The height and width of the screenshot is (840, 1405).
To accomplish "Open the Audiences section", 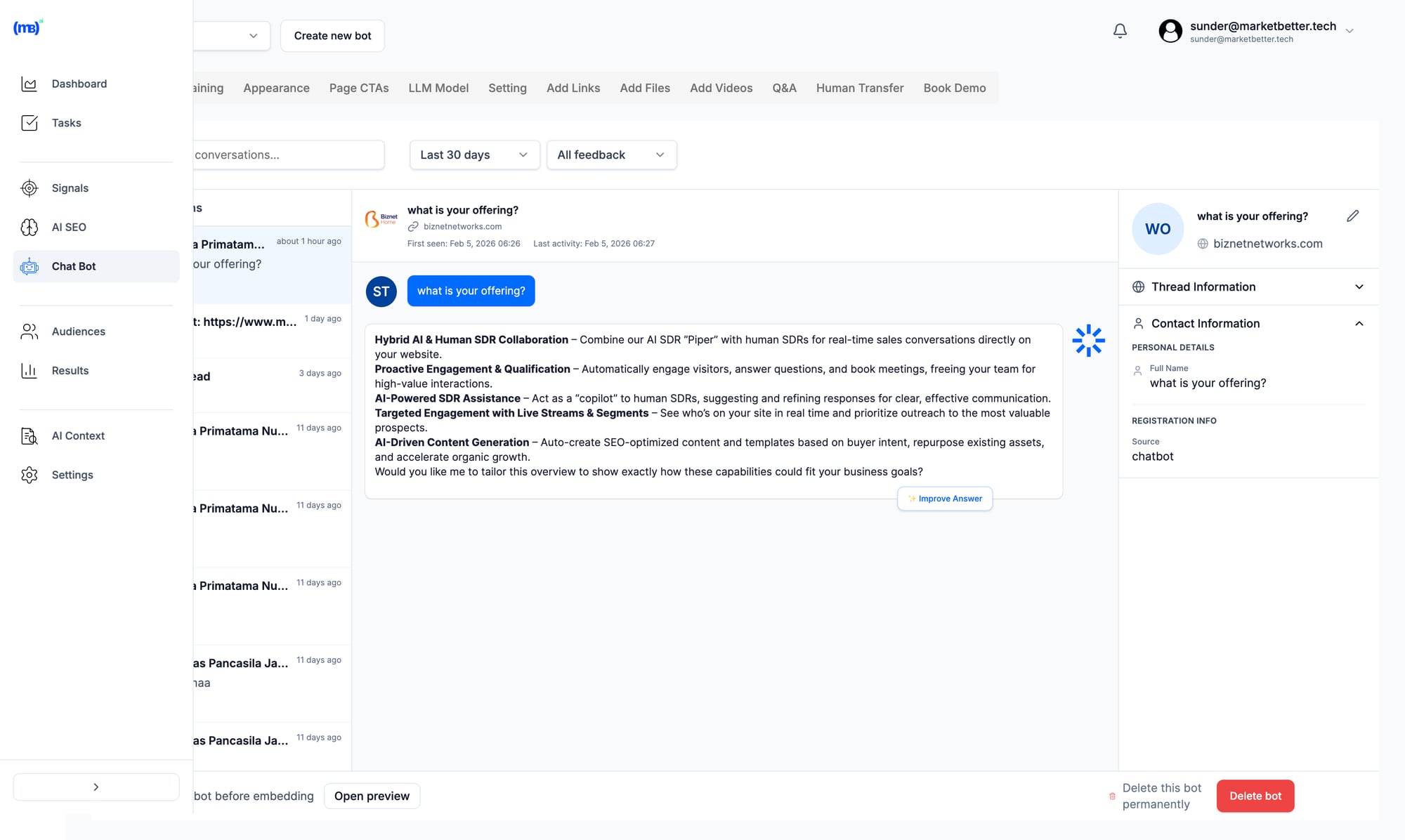I will coord(78,331).
